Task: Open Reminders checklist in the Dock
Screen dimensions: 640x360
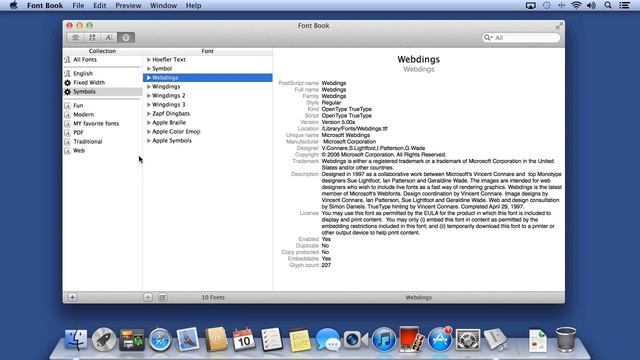Action: [271, 340]
